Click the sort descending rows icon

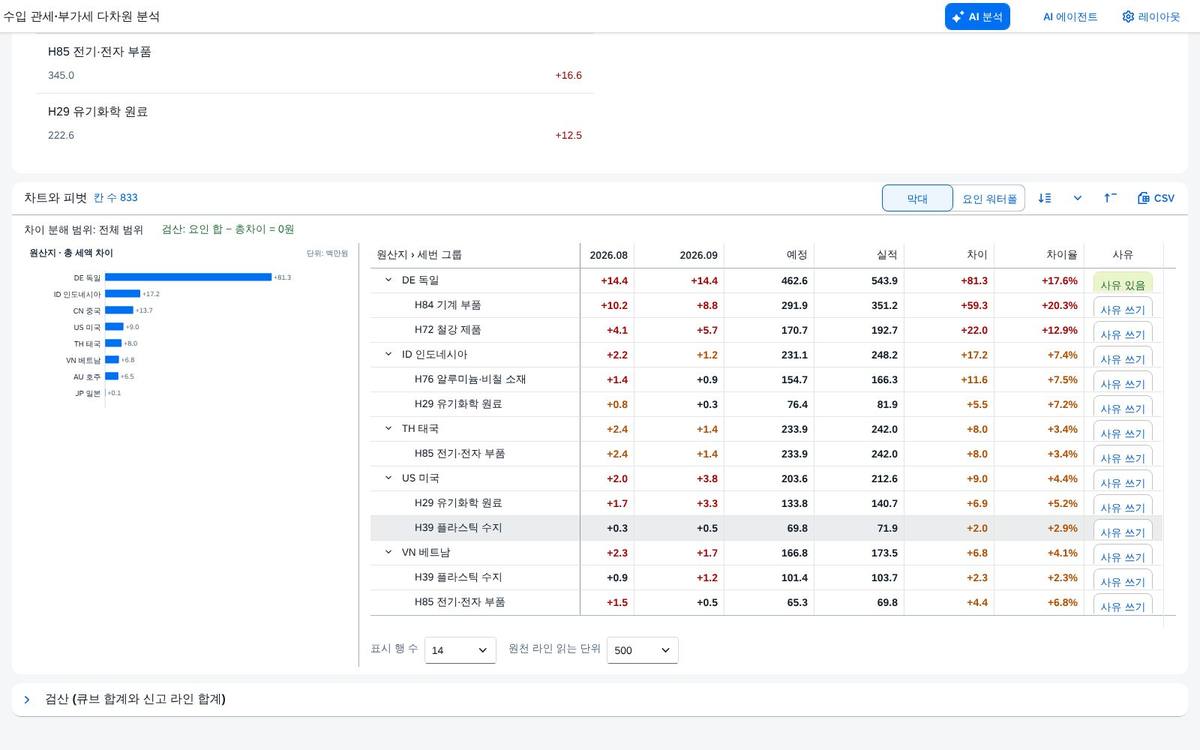pos(1045,198)
